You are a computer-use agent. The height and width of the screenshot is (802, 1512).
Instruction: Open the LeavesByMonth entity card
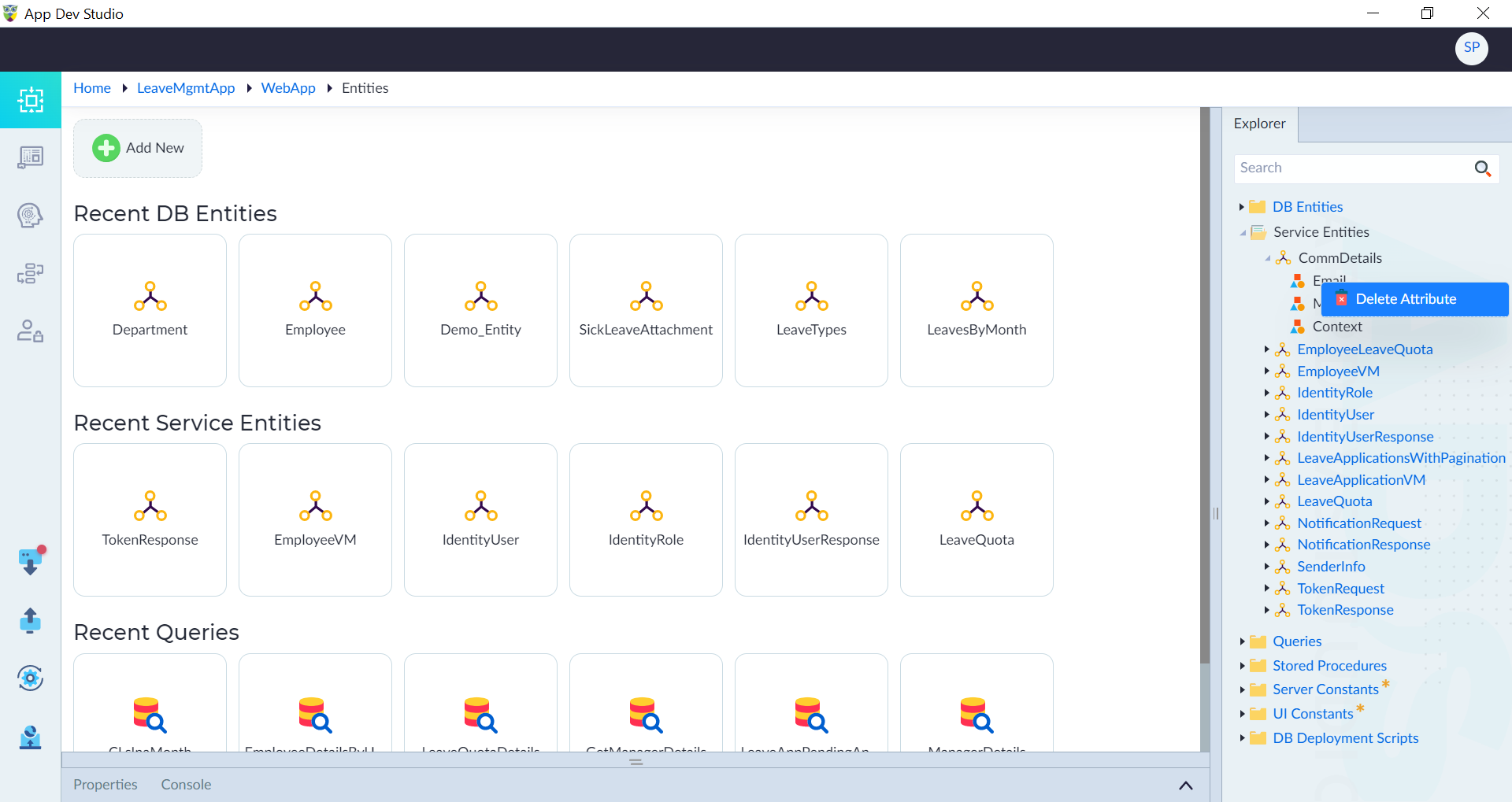pyautogui.click(x=976, y=310)
